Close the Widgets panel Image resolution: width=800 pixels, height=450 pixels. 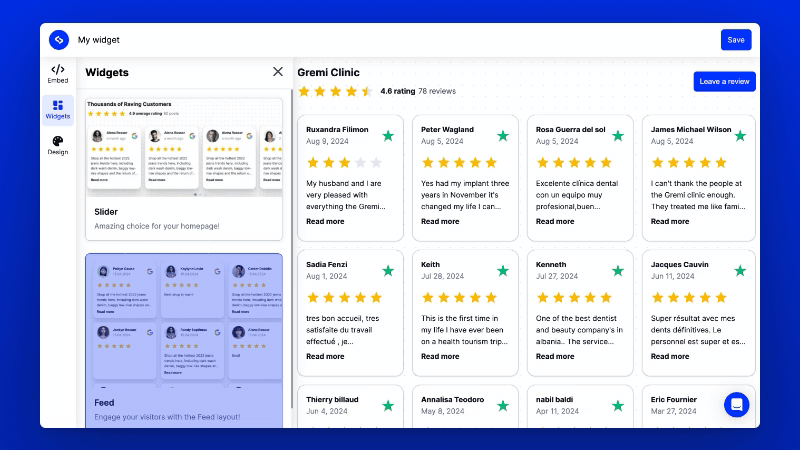click(x=278, y=71)
